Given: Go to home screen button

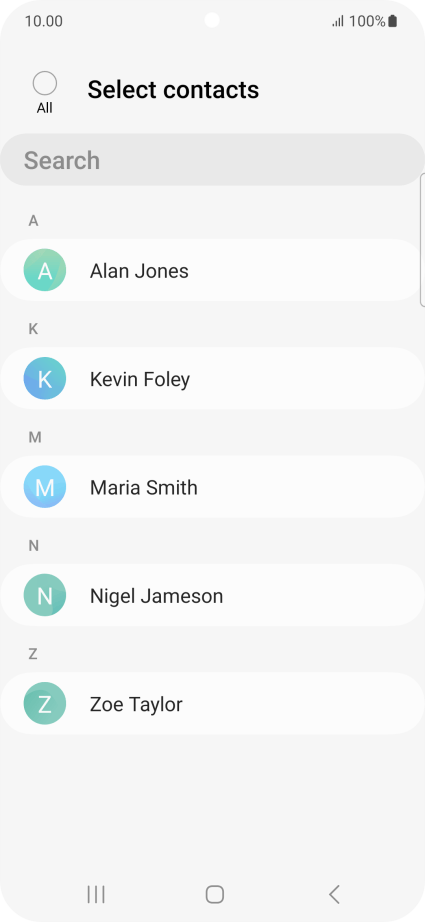Looking at the screenshot, I should coord(215,894).
